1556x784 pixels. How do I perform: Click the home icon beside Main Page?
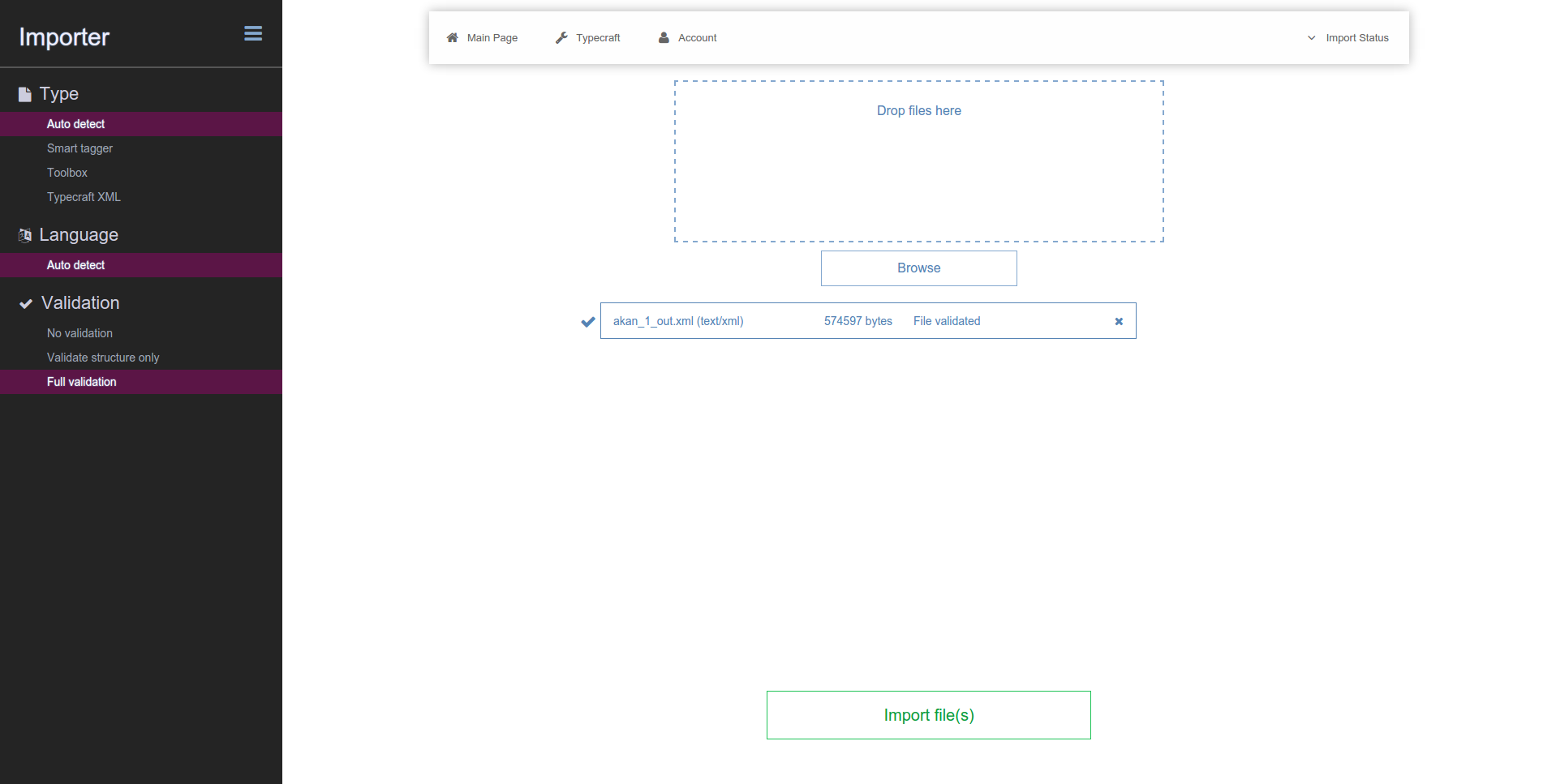(453, 37)
